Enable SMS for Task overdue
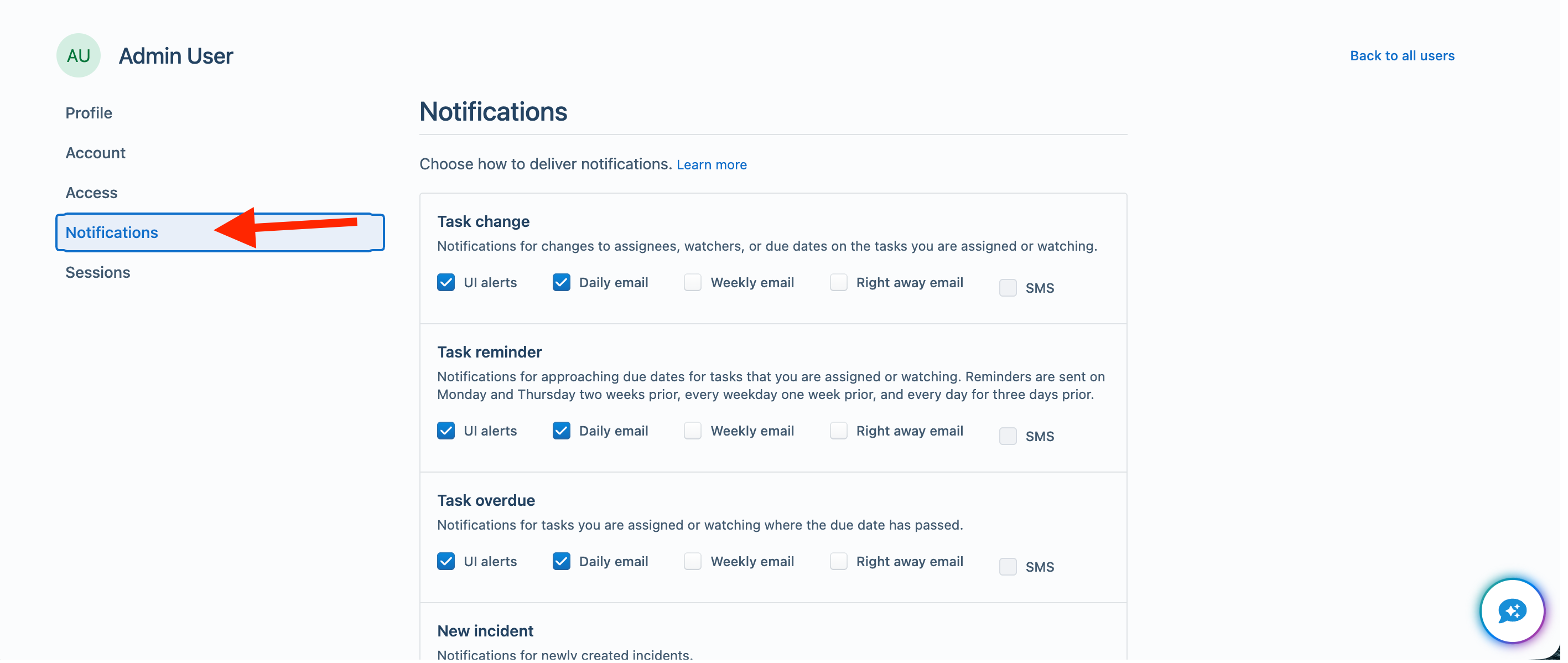The width and height of the screenshot is (1568, 663). point(1008,567)
